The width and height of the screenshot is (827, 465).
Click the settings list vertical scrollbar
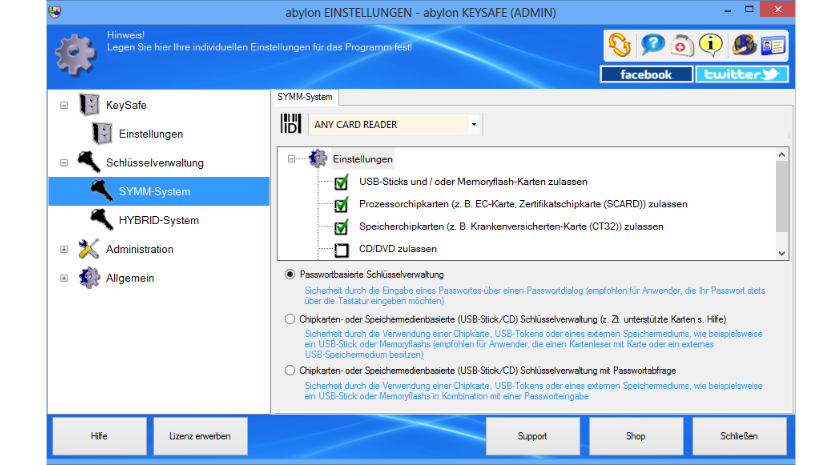point(782,203)
